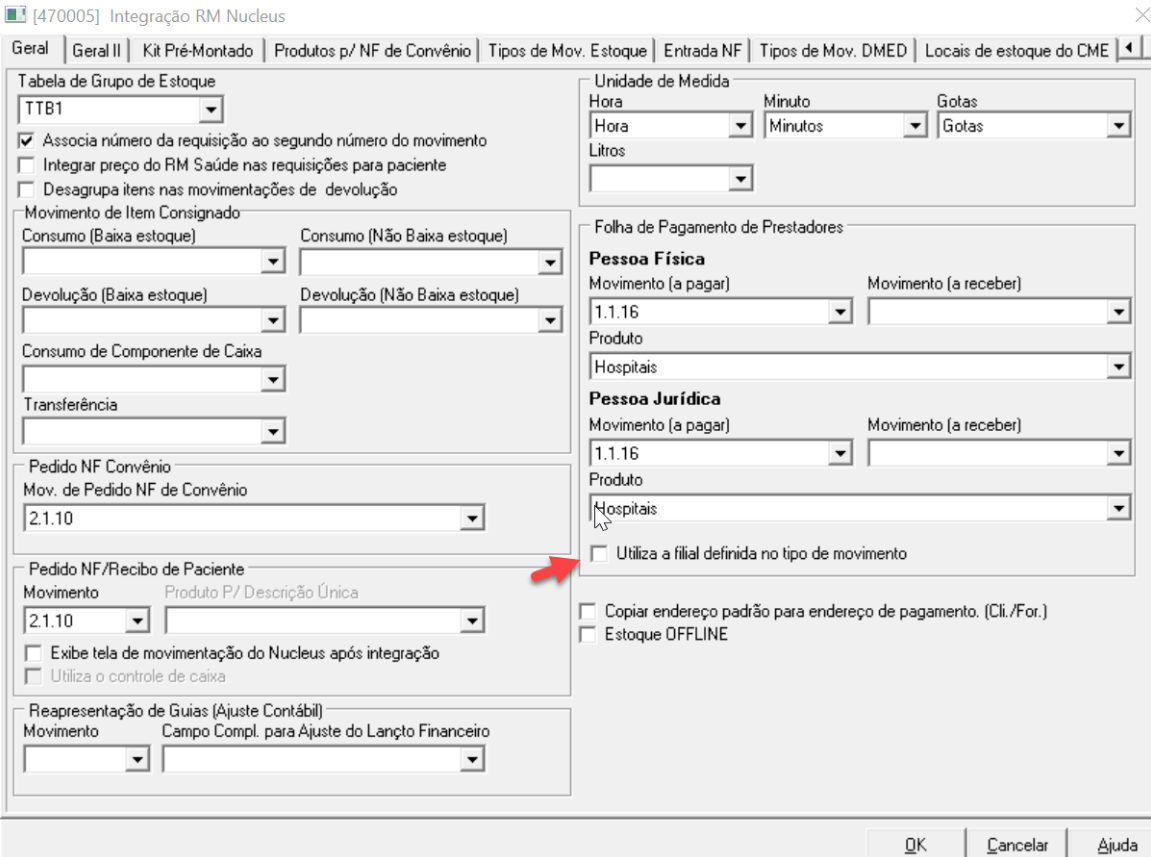Open Pessoa Jurídica Movimento (a pagar) dropdown
This screenshot has height=857, width=1151.
[840, 454]
